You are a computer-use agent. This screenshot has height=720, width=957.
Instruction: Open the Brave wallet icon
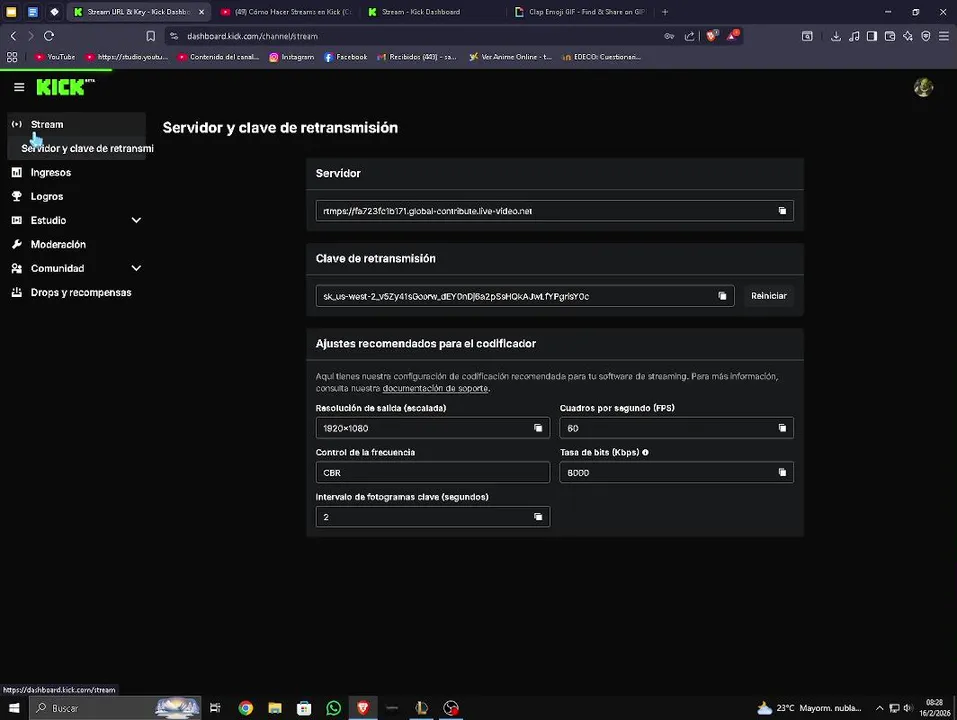(890, 36)
